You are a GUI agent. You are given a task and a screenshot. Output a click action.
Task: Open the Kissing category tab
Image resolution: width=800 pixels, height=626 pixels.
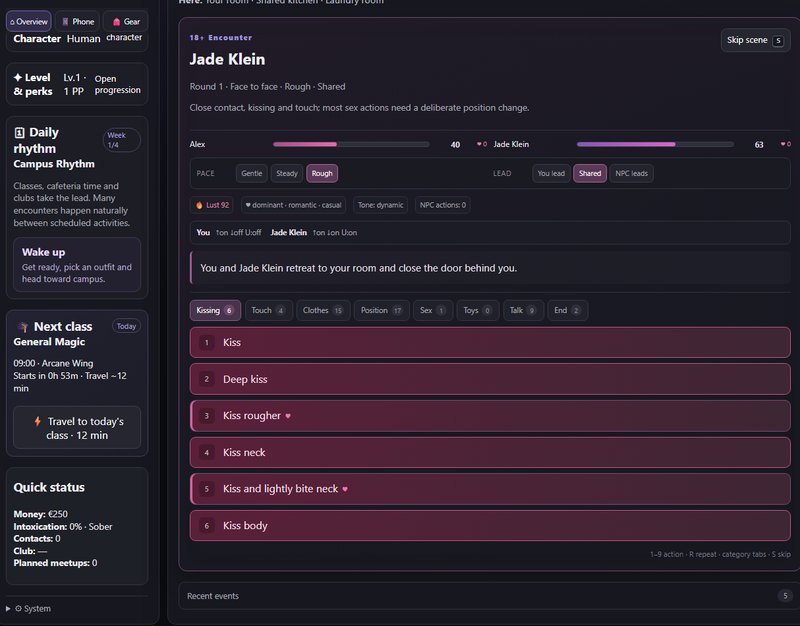point(215,310)
